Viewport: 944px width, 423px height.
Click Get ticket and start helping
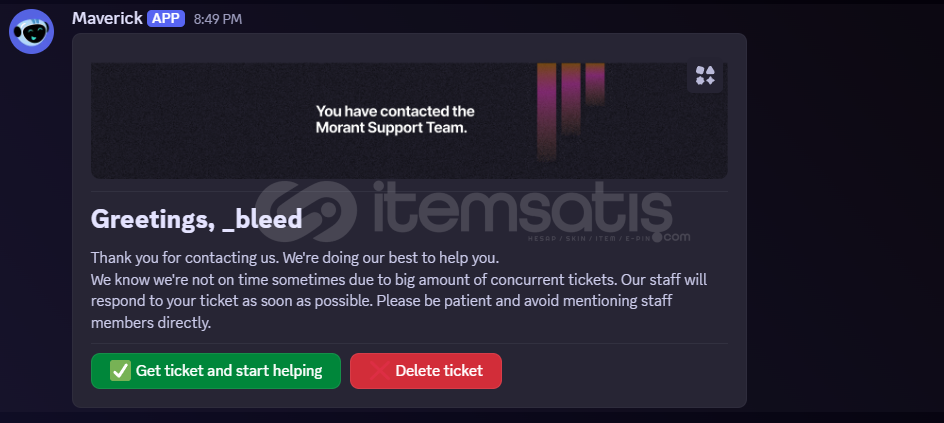click(x=216, y=371)
